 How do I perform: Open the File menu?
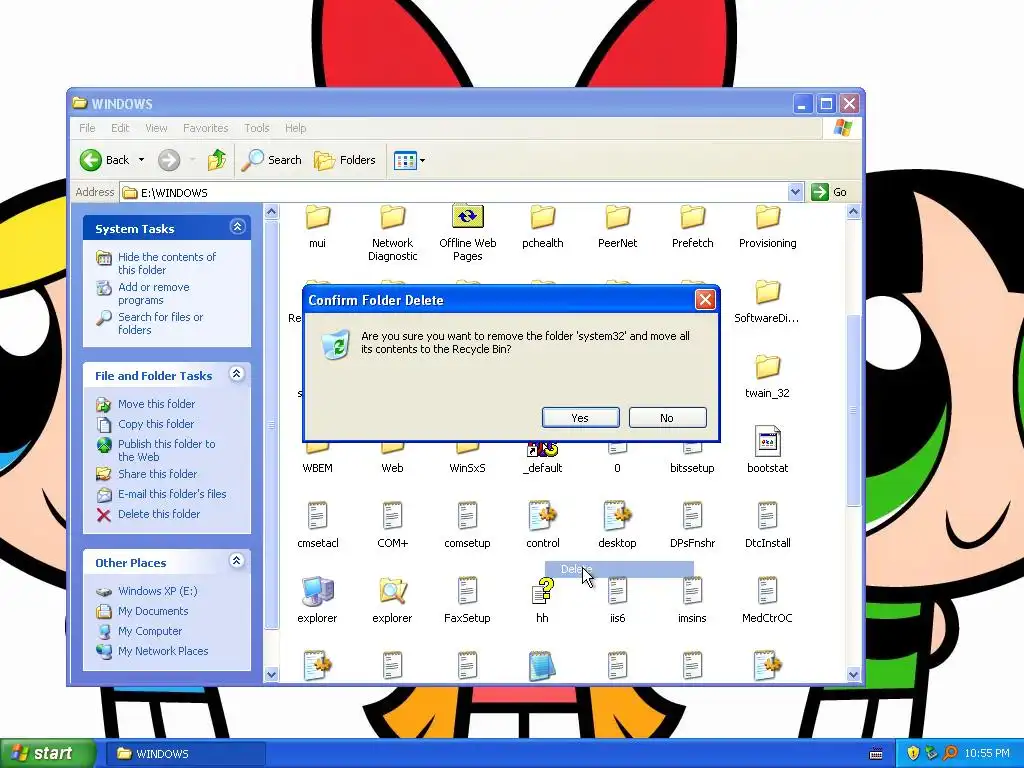pyautogui.click(x=87, y=128)
